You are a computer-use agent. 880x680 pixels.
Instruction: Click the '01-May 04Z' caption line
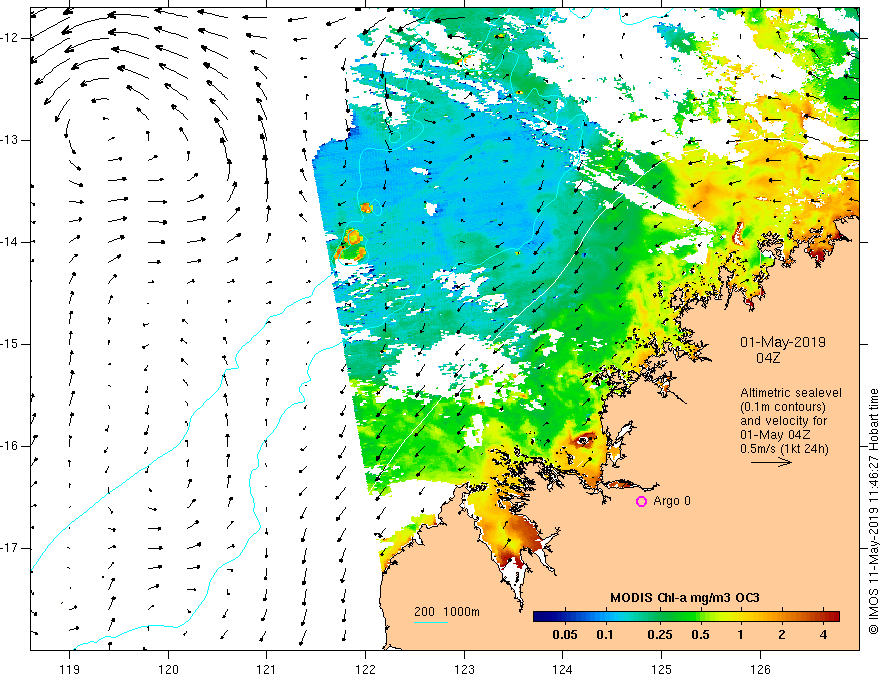(774, 435)
